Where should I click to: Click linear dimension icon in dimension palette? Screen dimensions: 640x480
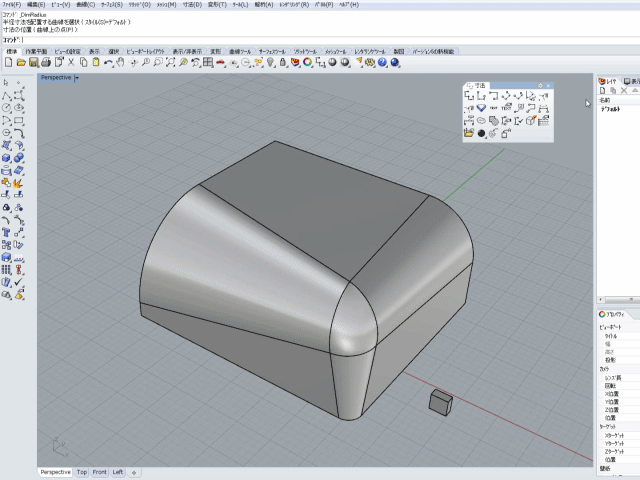[469, 96]
